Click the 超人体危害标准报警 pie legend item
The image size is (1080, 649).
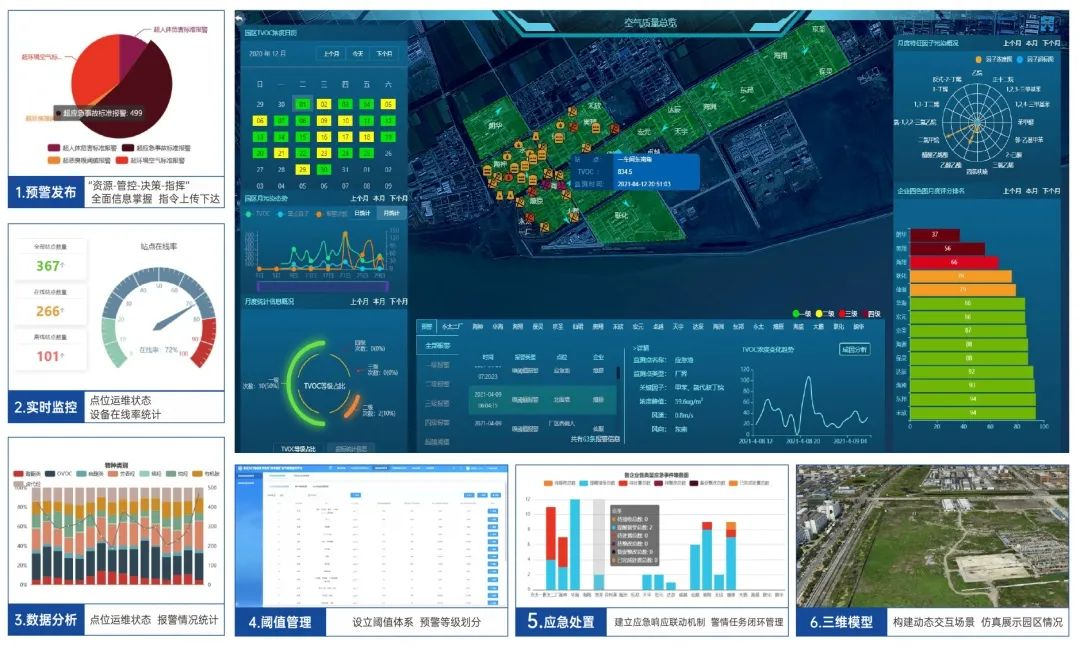[81, 147]
